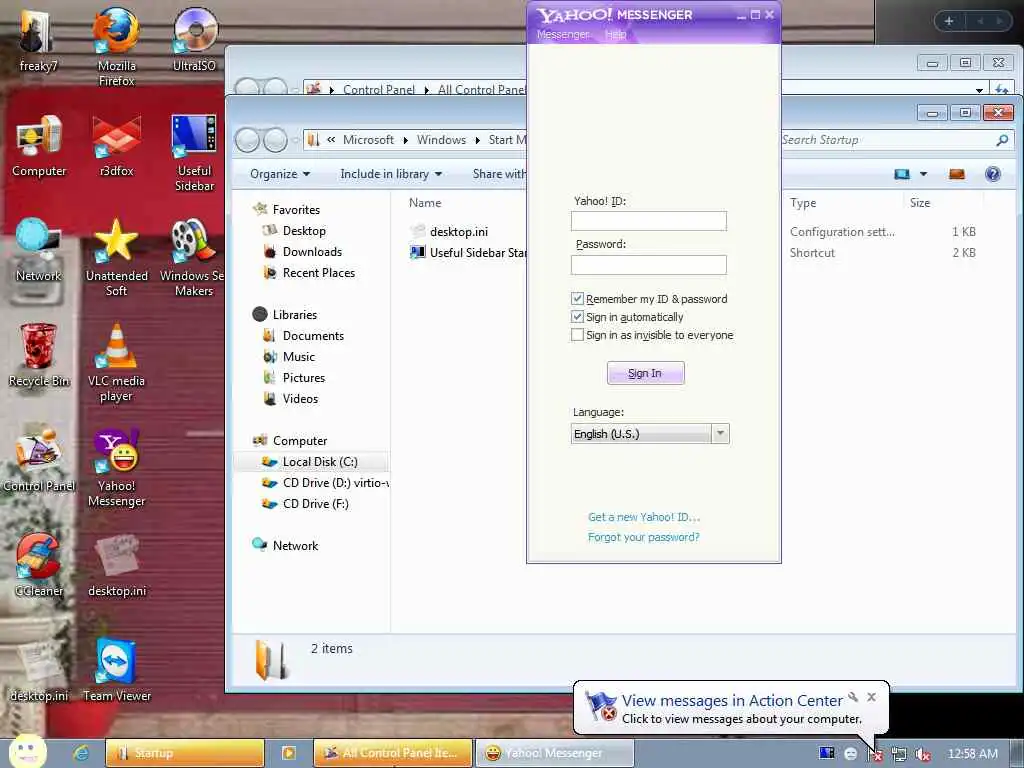The height and width of the screenshot is (768, 1024).
Task: Click View messages in Action Center balloon
Action: pyautogui.click(x=732, y=700)
